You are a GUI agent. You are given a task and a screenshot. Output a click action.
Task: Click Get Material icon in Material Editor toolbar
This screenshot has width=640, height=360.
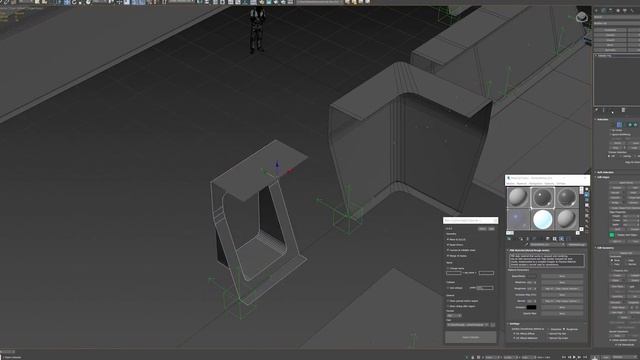(x=509, y=238)
